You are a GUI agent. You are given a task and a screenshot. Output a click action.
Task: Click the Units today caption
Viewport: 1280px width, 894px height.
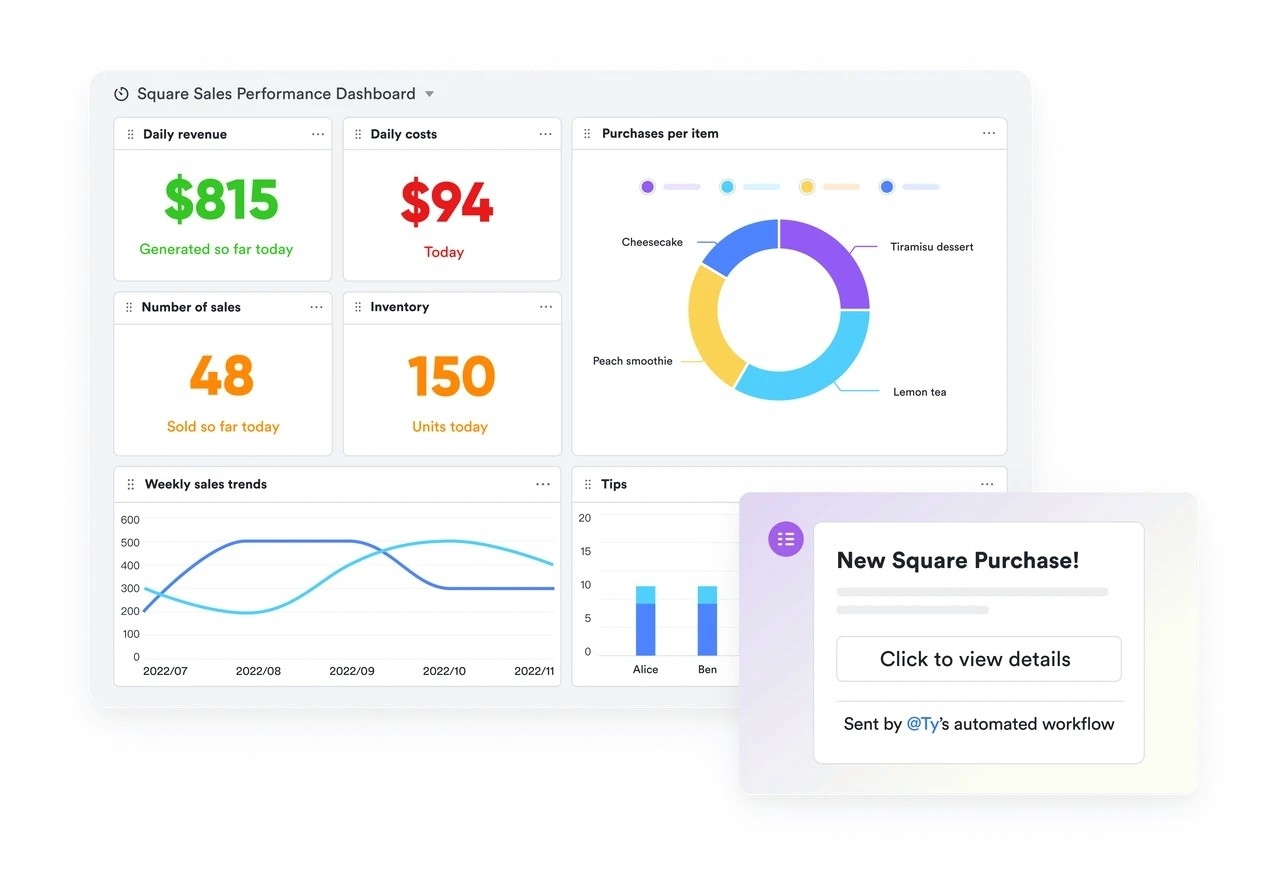(450, 426)
